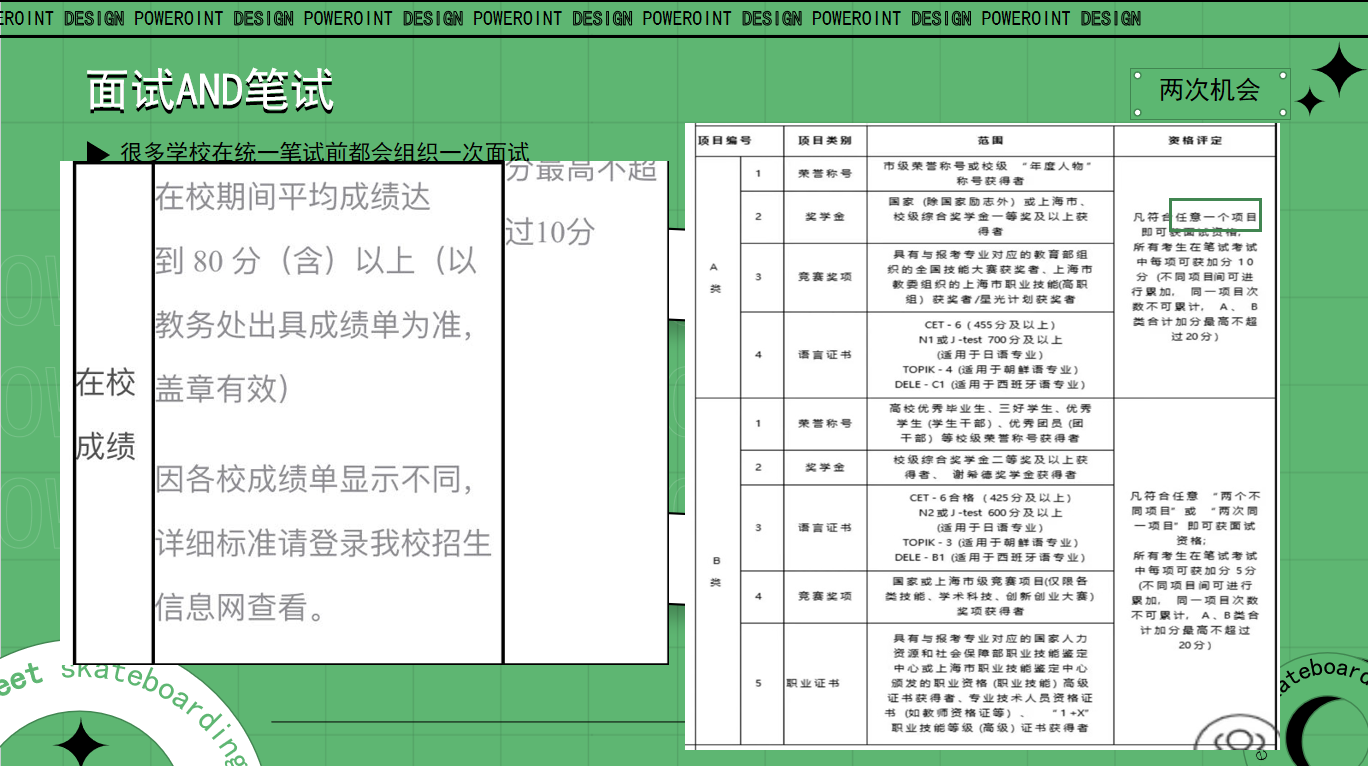Click the 职业证书 row label
Image resolution: width=1368 pixels, height=766 pixels.
click(x=824, y=684)
